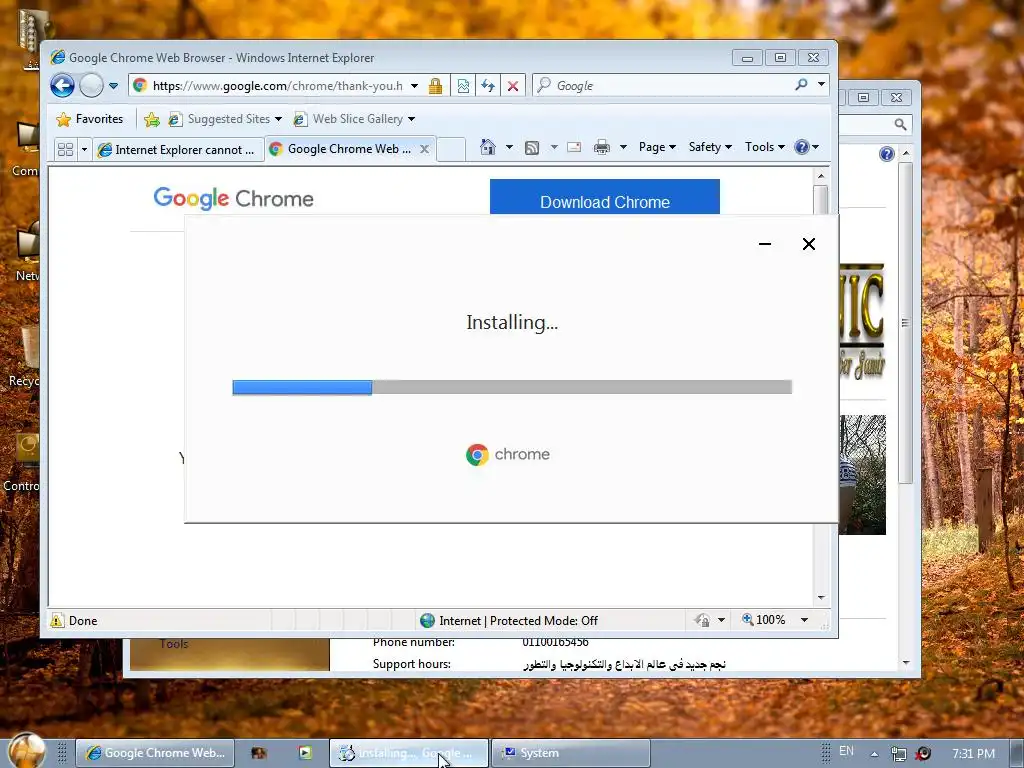Click the 7:31 PM clock
The width and height of the screenshot is (1024, 768).
(973, 754)
